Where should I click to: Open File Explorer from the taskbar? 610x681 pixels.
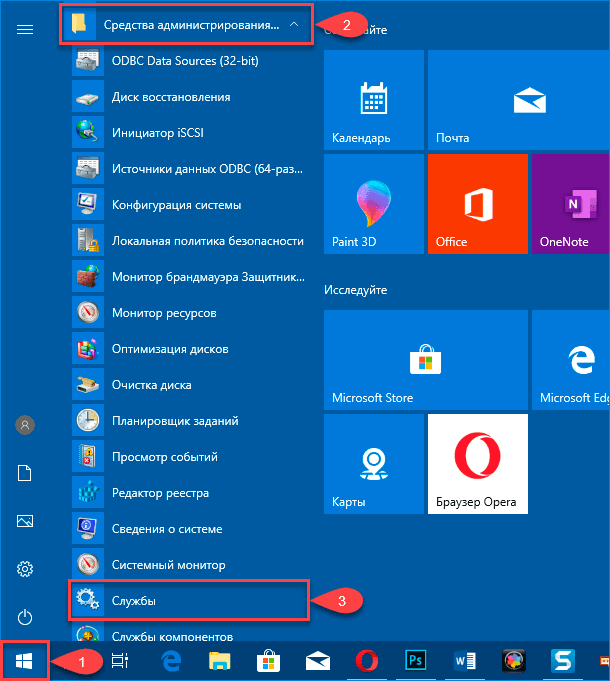(x=220, y=661)
